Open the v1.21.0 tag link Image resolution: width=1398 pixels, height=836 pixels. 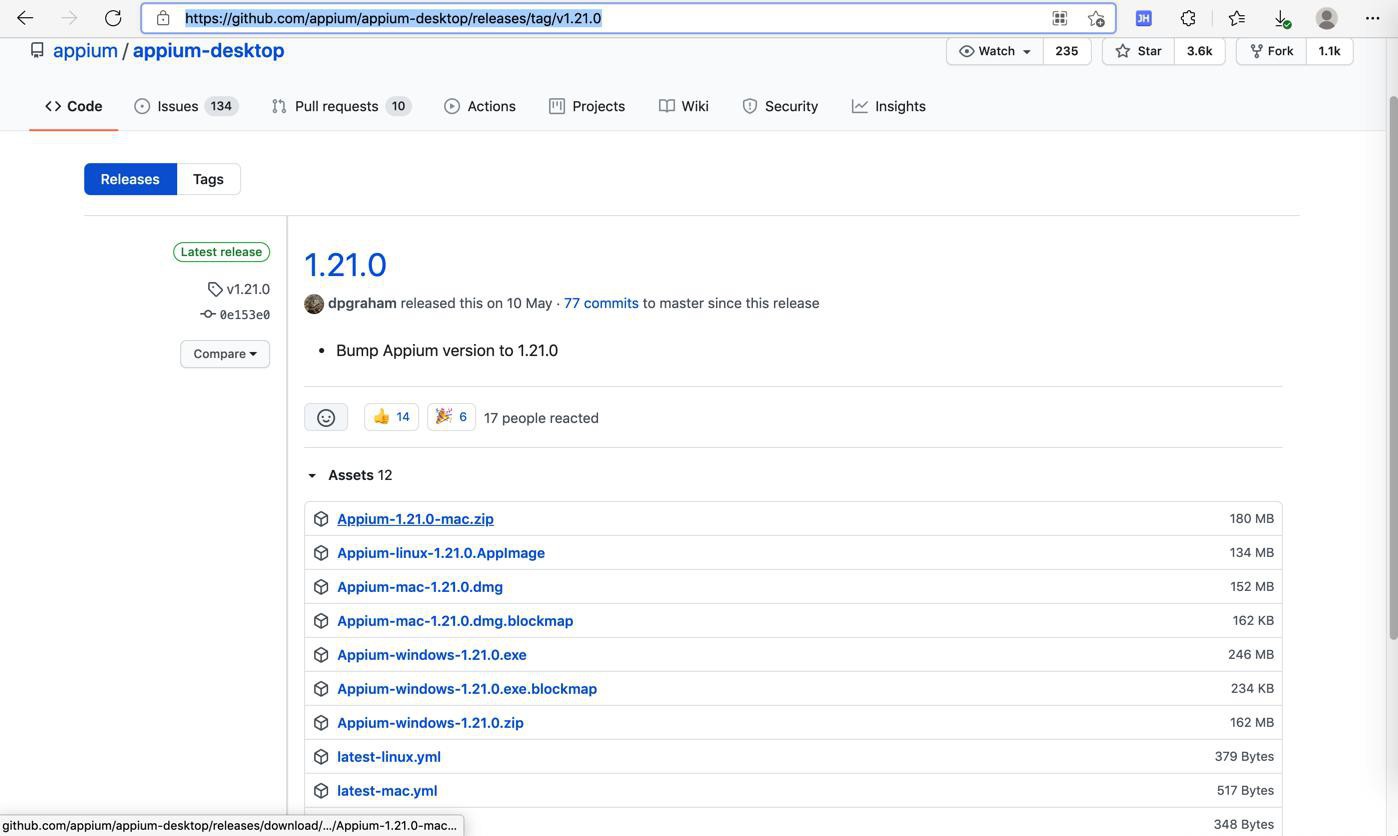239,289
